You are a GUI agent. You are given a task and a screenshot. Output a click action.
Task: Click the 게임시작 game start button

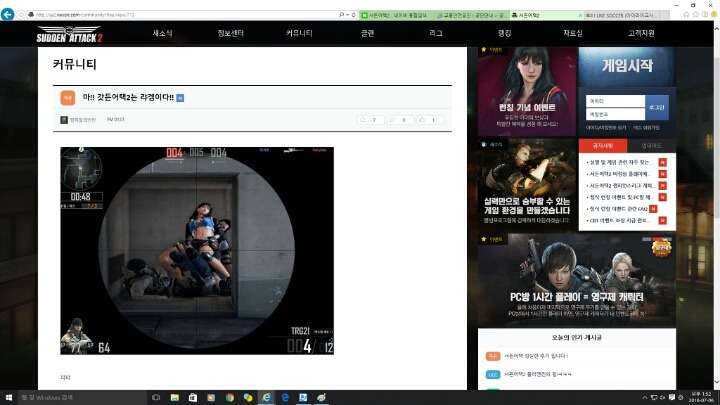pos(627,66)
